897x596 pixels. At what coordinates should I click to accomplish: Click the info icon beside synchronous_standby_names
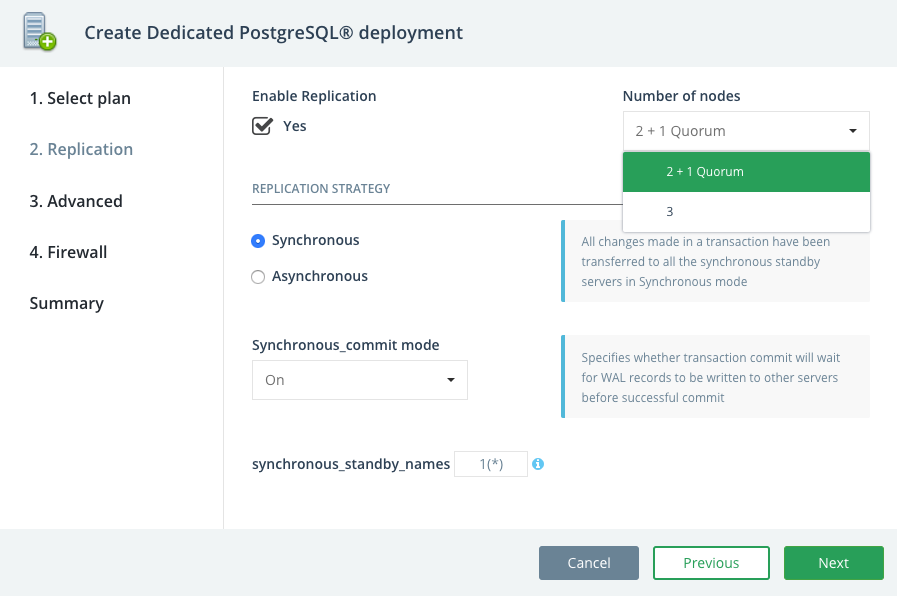538,464
